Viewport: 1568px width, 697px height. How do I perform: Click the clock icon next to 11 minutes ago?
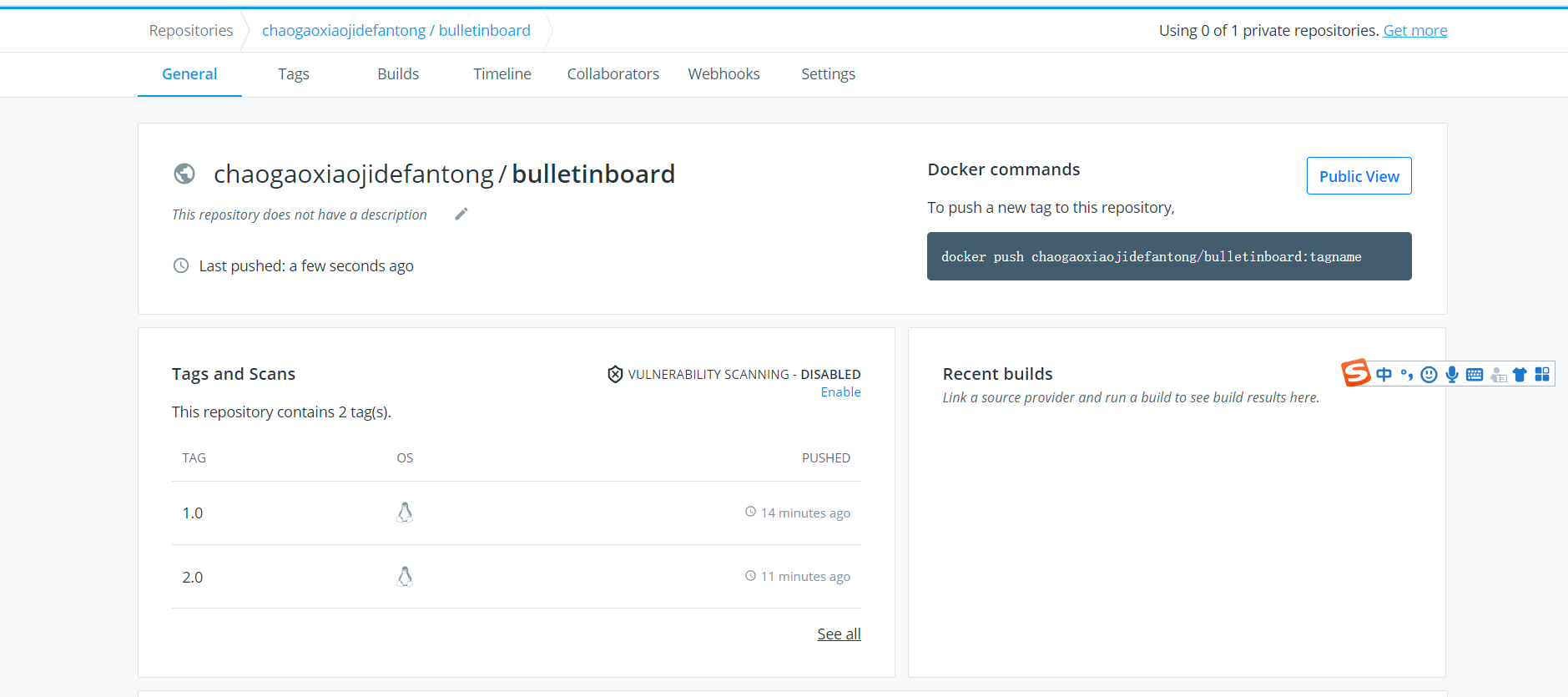(x=750, y=575)
